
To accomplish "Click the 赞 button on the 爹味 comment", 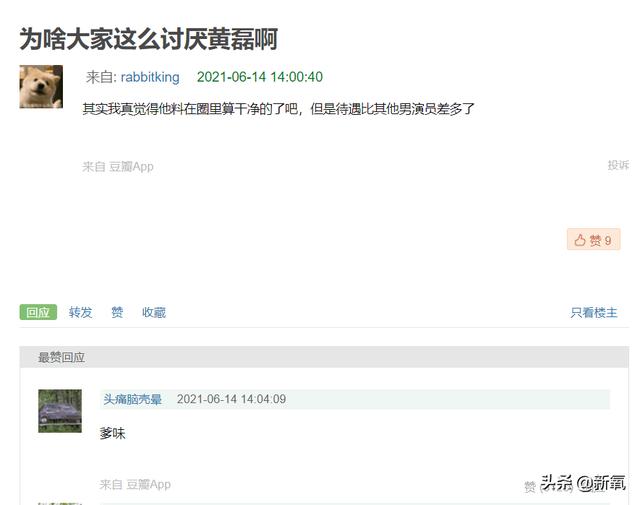I will coord(530,486).
